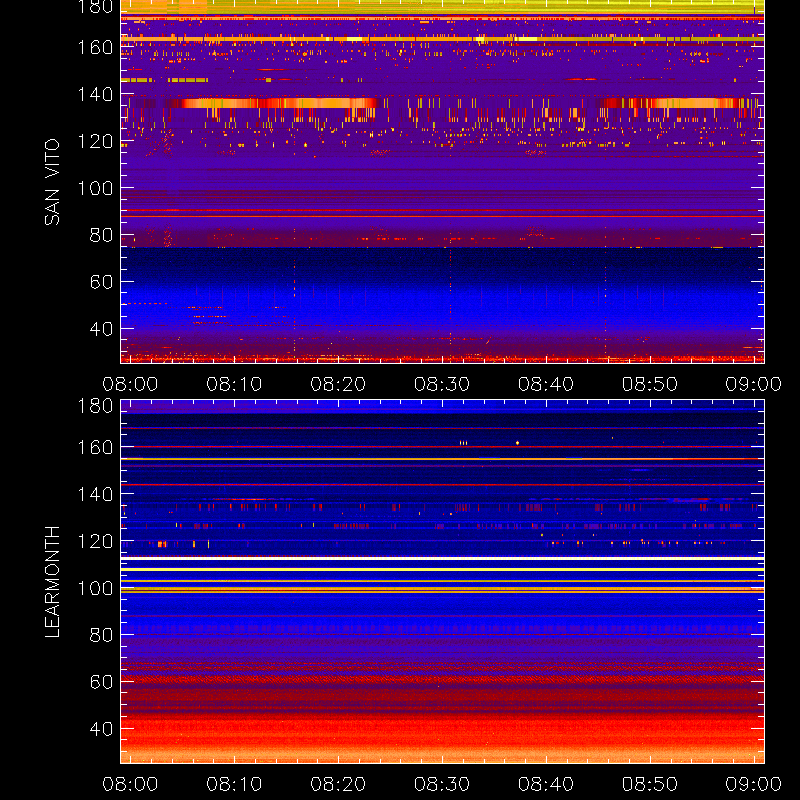Click 08:30 time label below San Vito plot
This screenshot has width=800, height=800.
[442, 384]
